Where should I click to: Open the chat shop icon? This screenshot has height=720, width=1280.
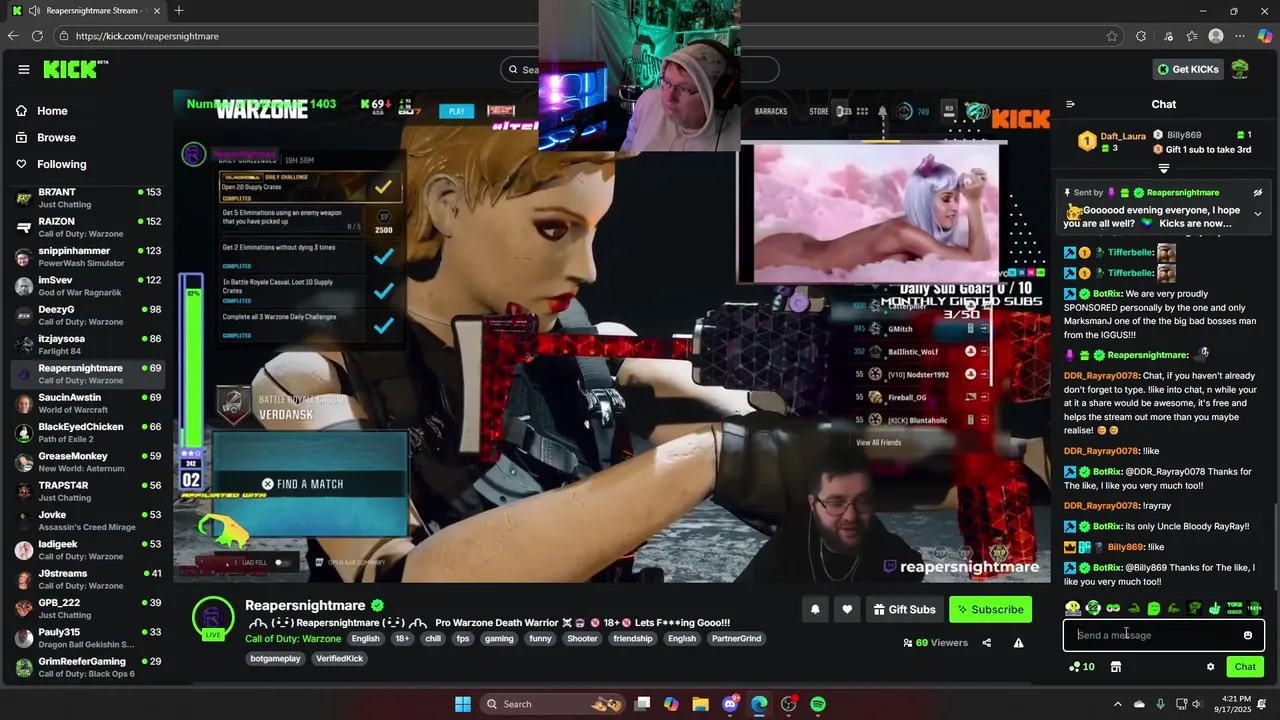[x=1116, y=667]
